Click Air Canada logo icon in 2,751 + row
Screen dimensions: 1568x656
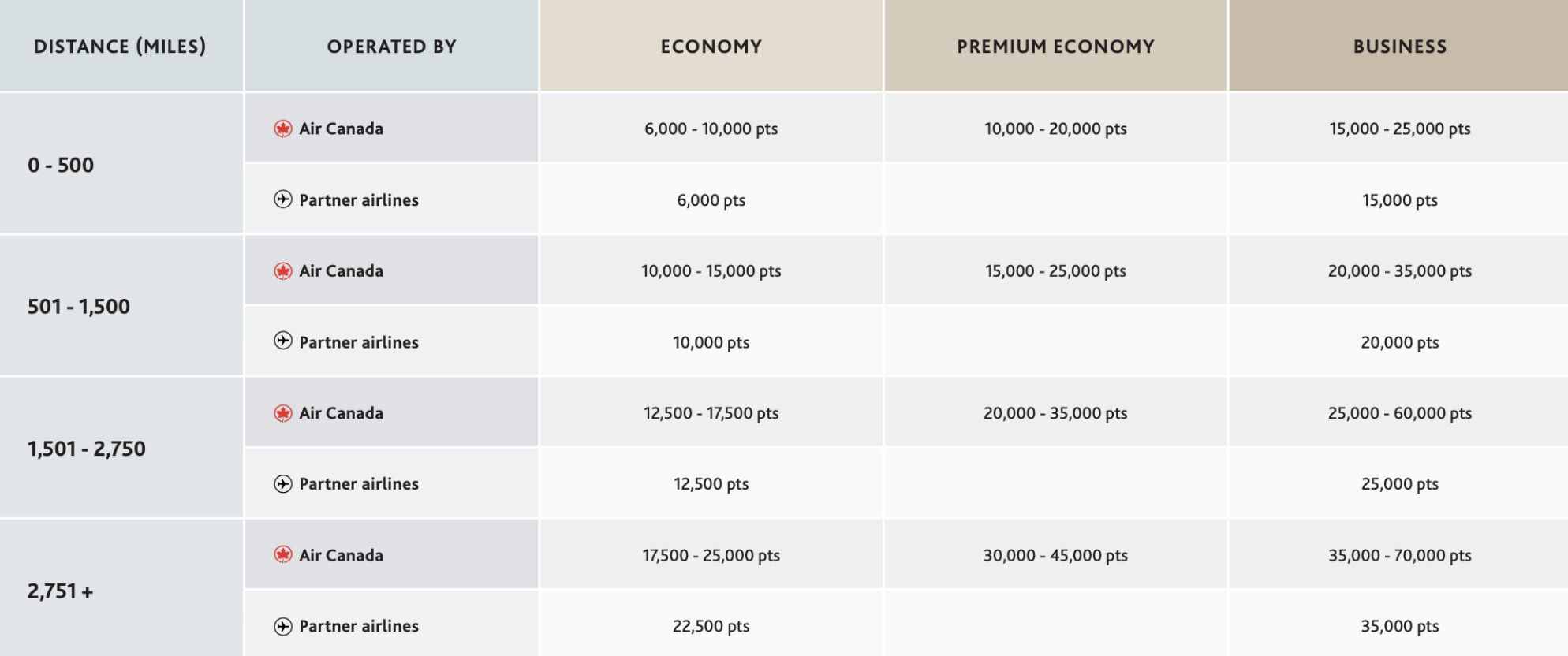[283, 555]
